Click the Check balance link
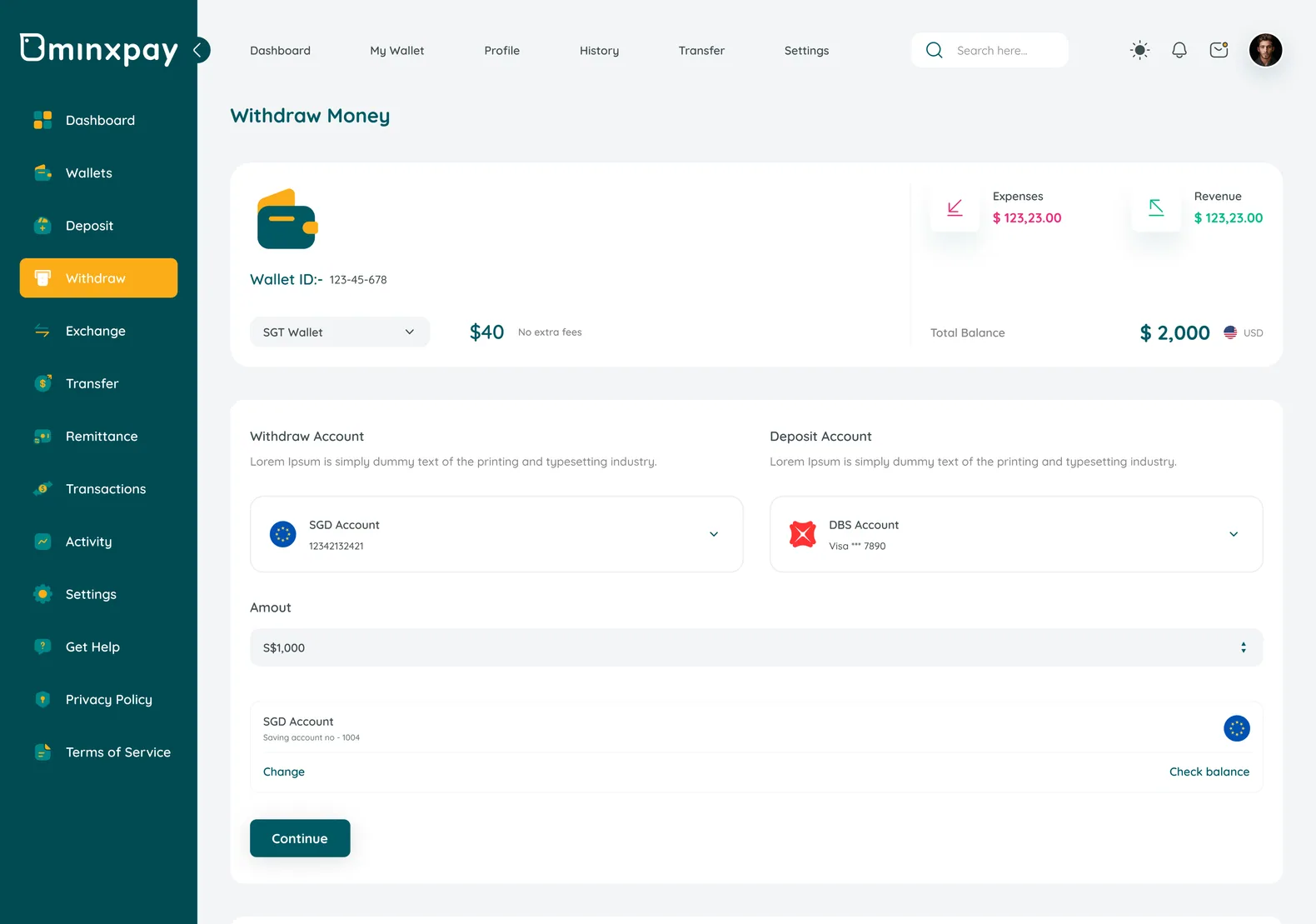The image size is (1316, 924). point(1209,772)
